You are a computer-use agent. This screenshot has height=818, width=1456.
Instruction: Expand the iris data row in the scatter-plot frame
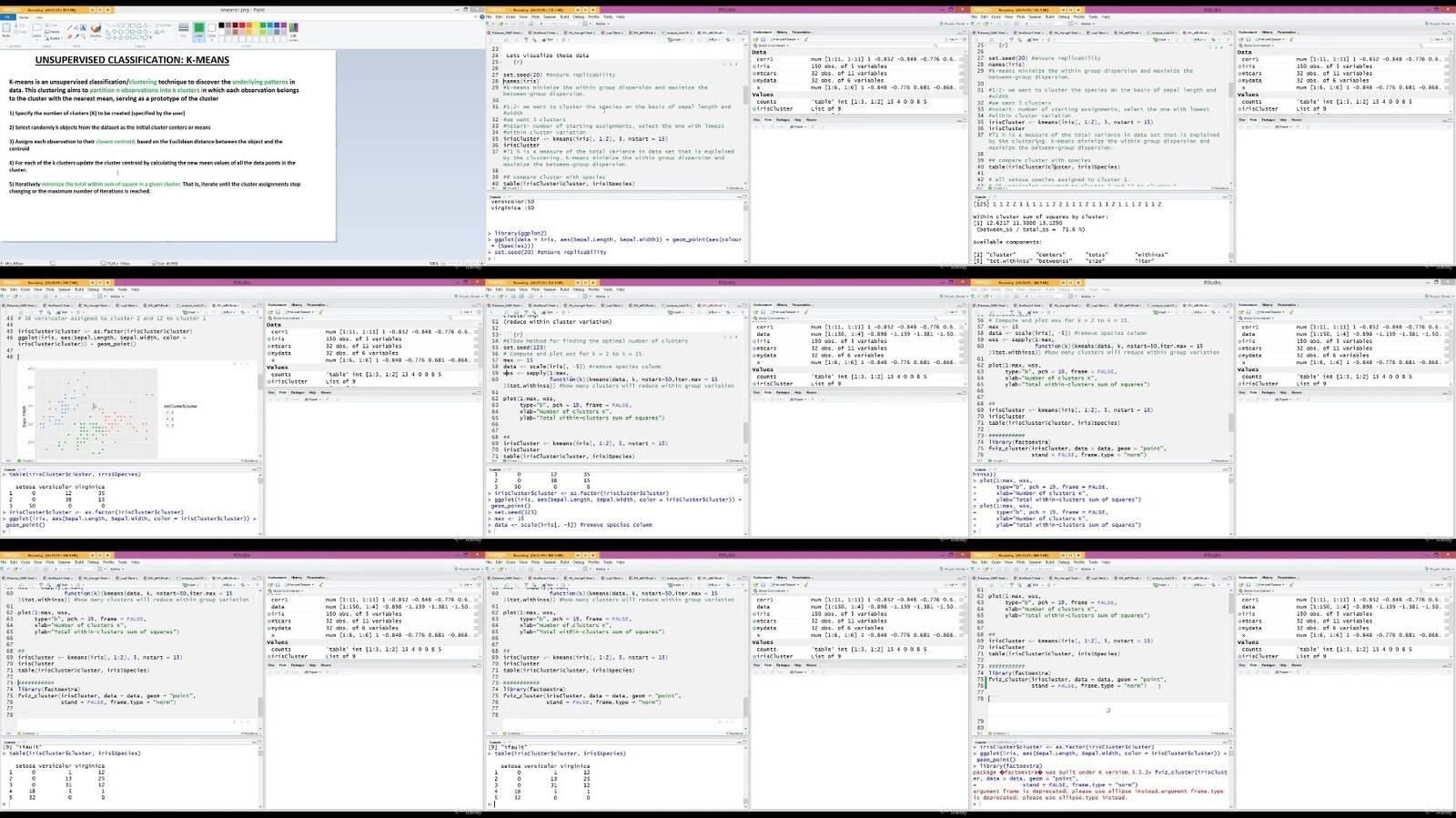click(270, 338)
